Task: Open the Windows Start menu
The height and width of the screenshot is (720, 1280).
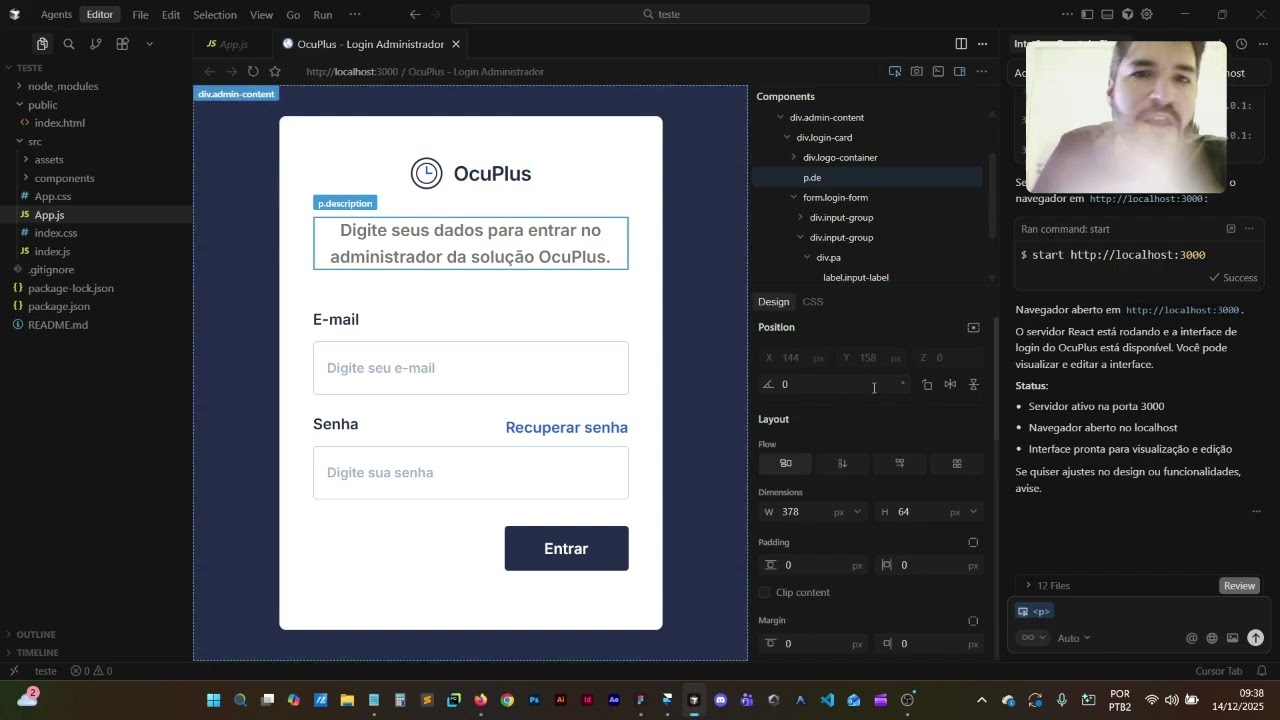Action: pyautogui.click(x=213, y=700)
